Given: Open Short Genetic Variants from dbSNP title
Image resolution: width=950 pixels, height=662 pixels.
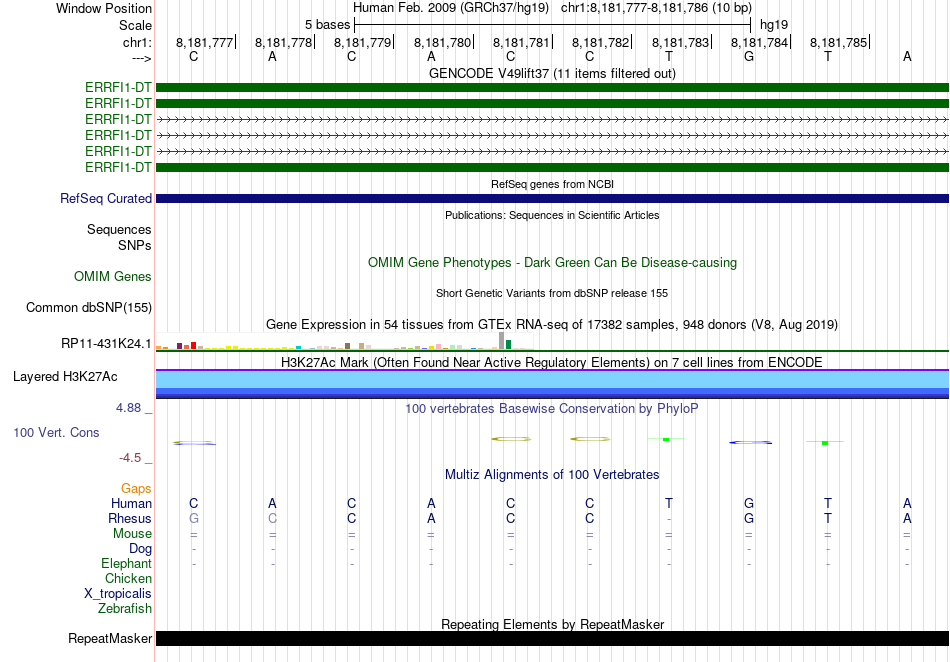Looking at the screenshot, I should coord(552,293).
